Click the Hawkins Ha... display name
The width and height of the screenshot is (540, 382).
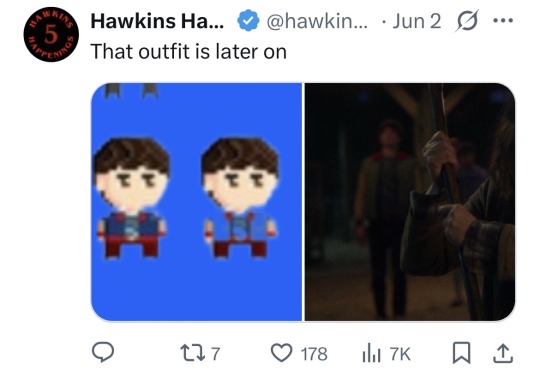click(157, 21)
